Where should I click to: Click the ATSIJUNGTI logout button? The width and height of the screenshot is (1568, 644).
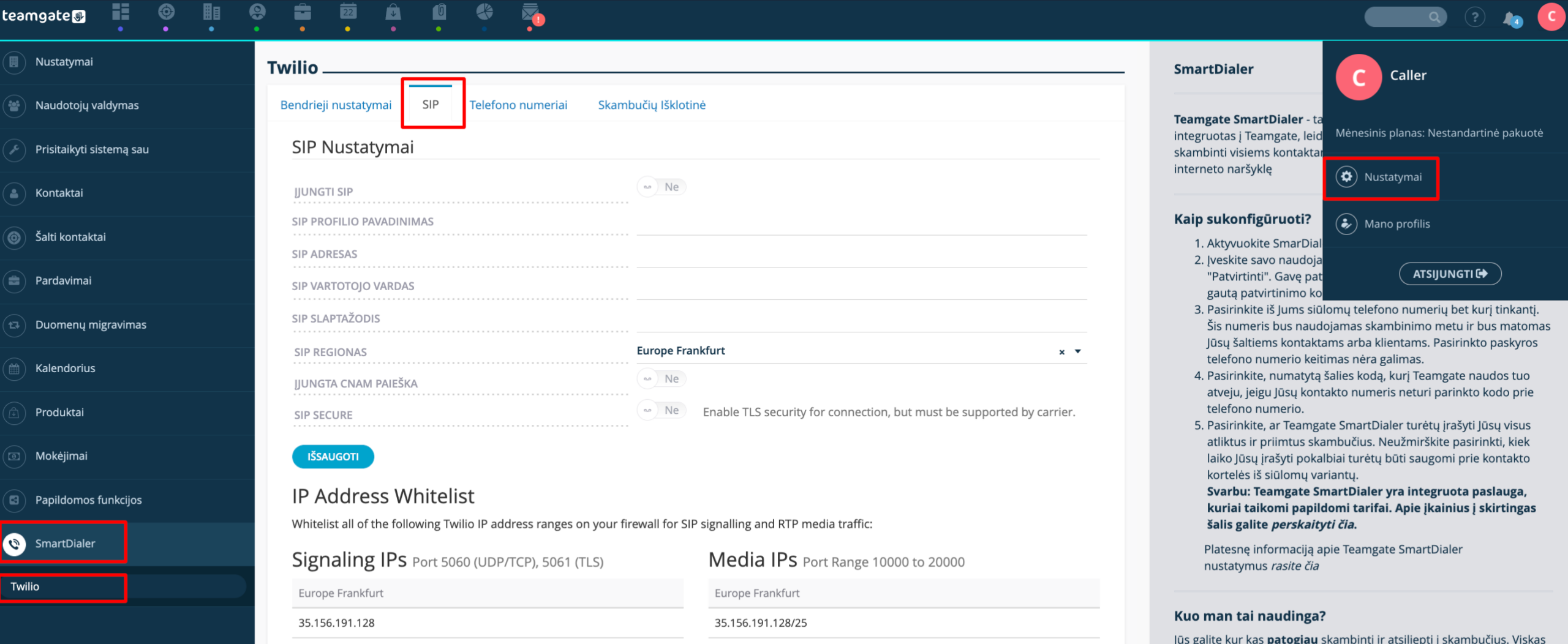click(x=1450, y=274)
